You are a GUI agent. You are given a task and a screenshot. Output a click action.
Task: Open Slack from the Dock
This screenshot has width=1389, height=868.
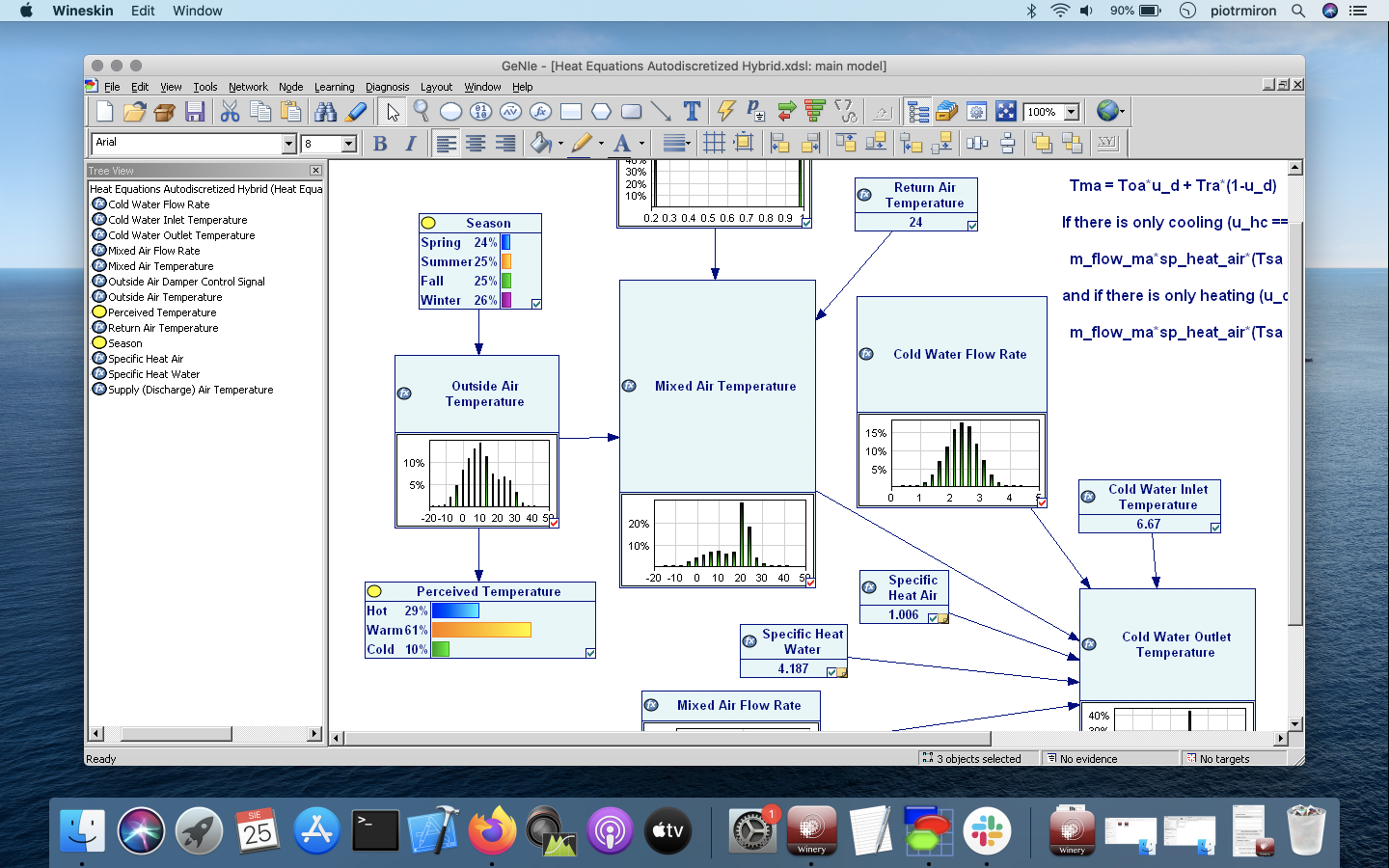tap(987, 831)
